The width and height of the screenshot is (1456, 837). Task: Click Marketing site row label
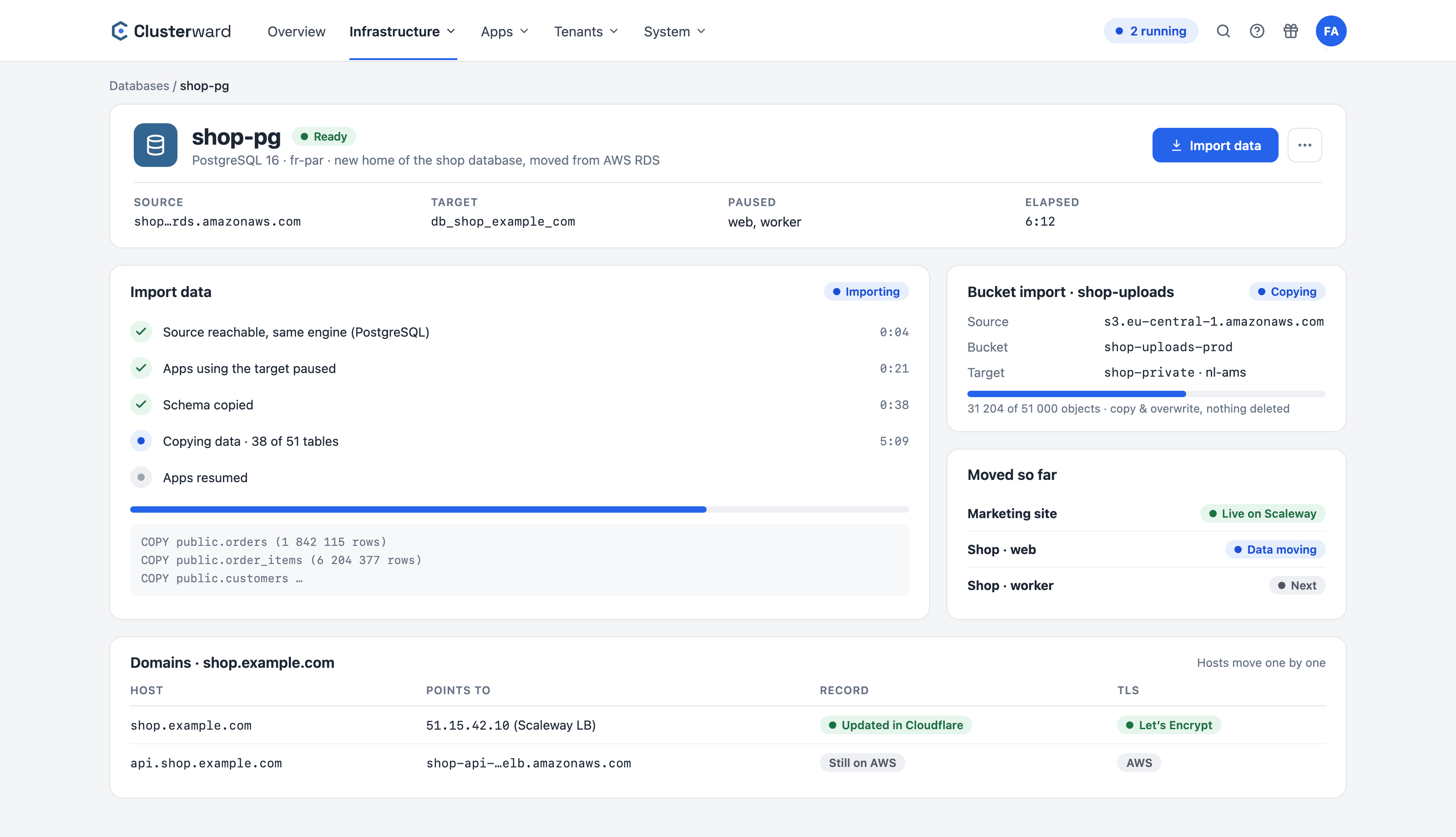coord(1011,514)
